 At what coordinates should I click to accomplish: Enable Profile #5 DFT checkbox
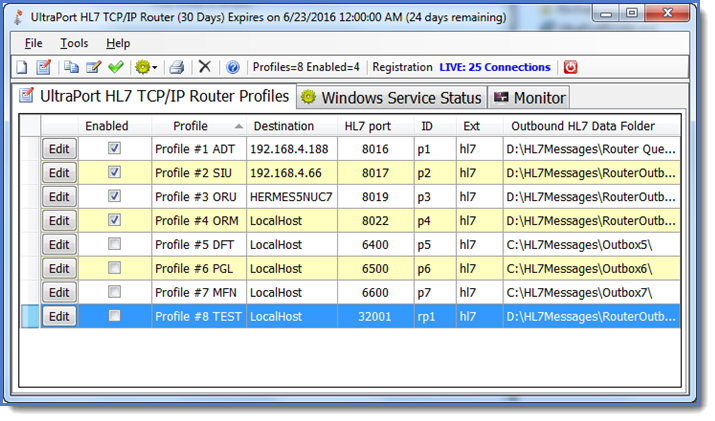(114, 244)
